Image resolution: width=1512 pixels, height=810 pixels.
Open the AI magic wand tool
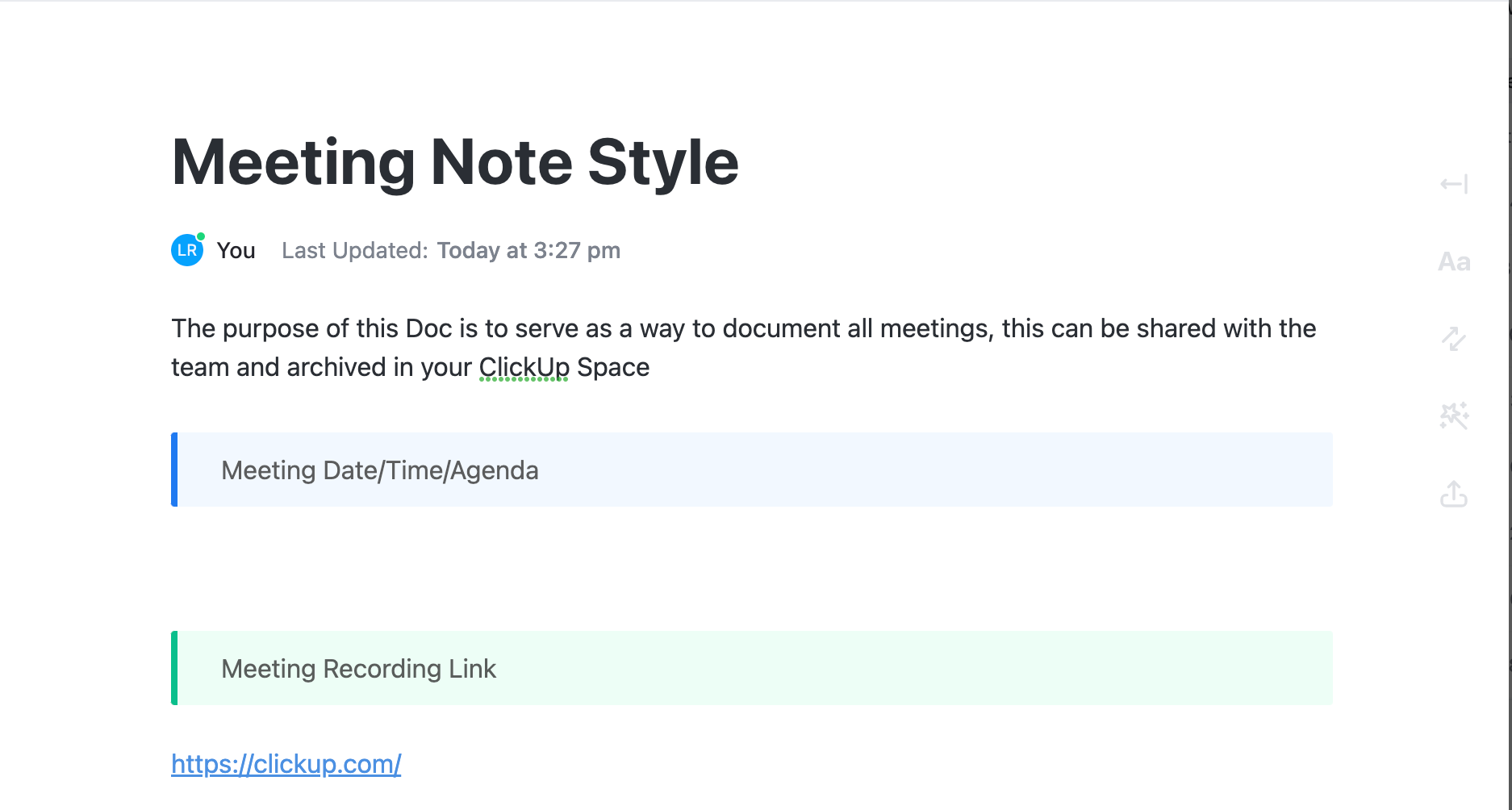coord(1454,416)
